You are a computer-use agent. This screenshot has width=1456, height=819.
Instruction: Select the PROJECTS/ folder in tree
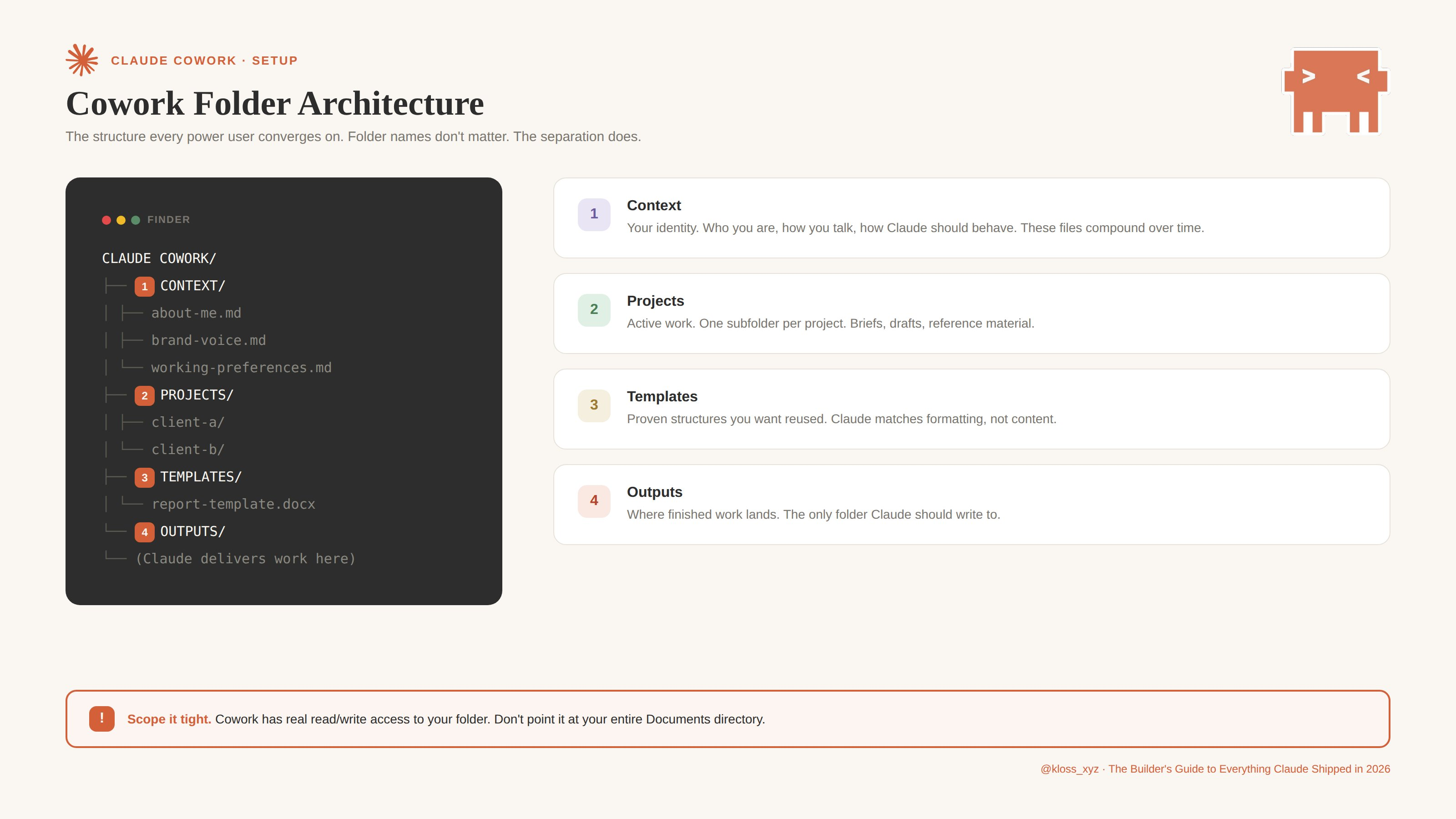coord(196,395)
